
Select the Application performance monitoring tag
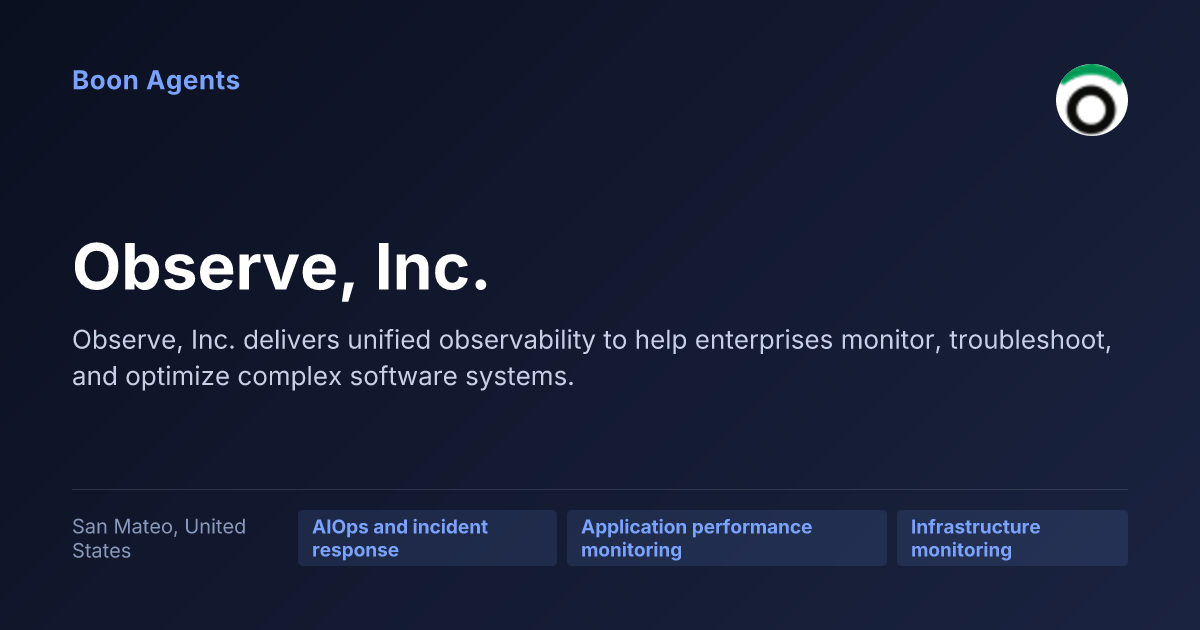727,538
